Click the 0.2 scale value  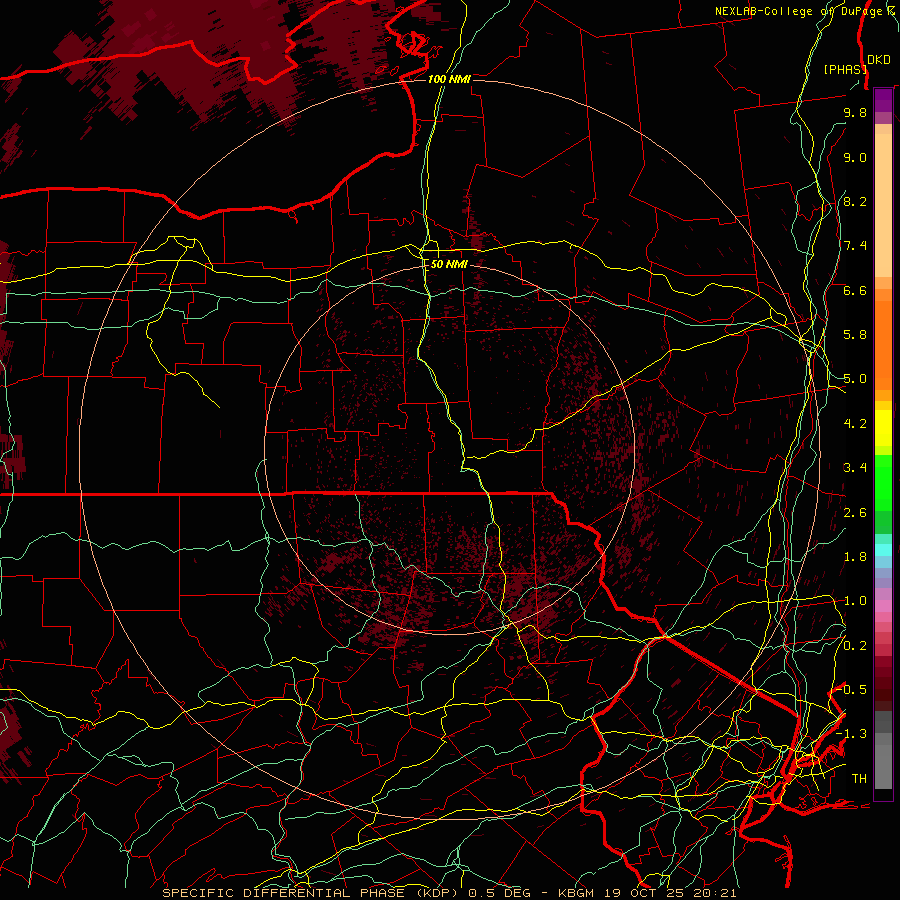[855, 646]
